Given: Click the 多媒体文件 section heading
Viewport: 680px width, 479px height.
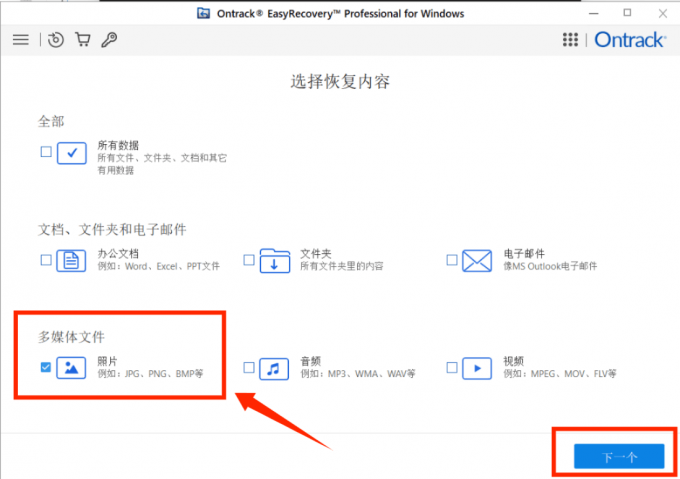Looking at the screenshot, I should [x=72, y=337].
